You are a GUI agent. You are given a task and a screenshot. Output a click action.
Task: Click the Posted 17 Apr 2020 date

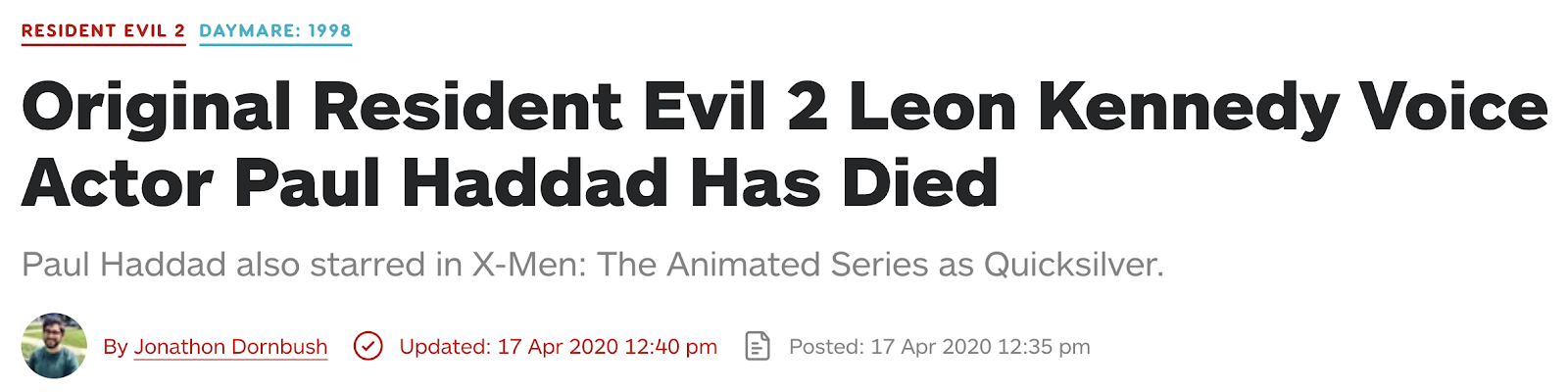940,347
